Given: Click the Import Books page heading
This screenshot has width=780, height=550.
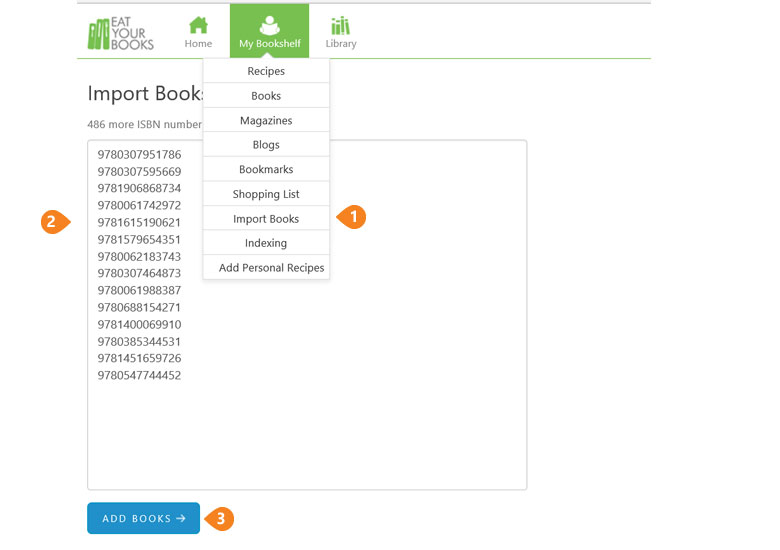Looking at the screenshot, I should click(145, 94).
